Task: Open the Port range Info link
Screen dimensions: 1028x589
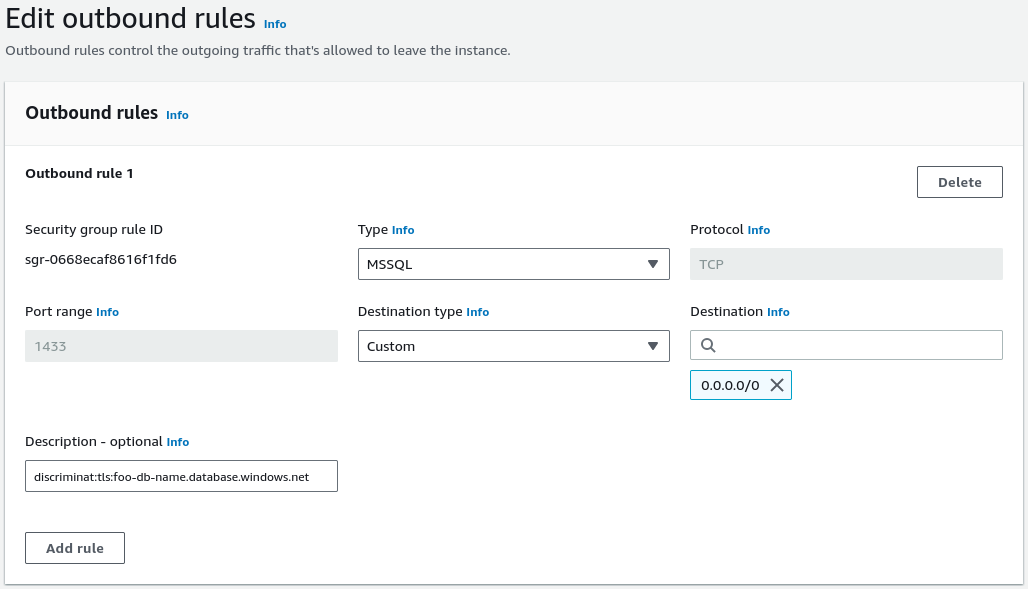Action: click(x=107, y=312)
